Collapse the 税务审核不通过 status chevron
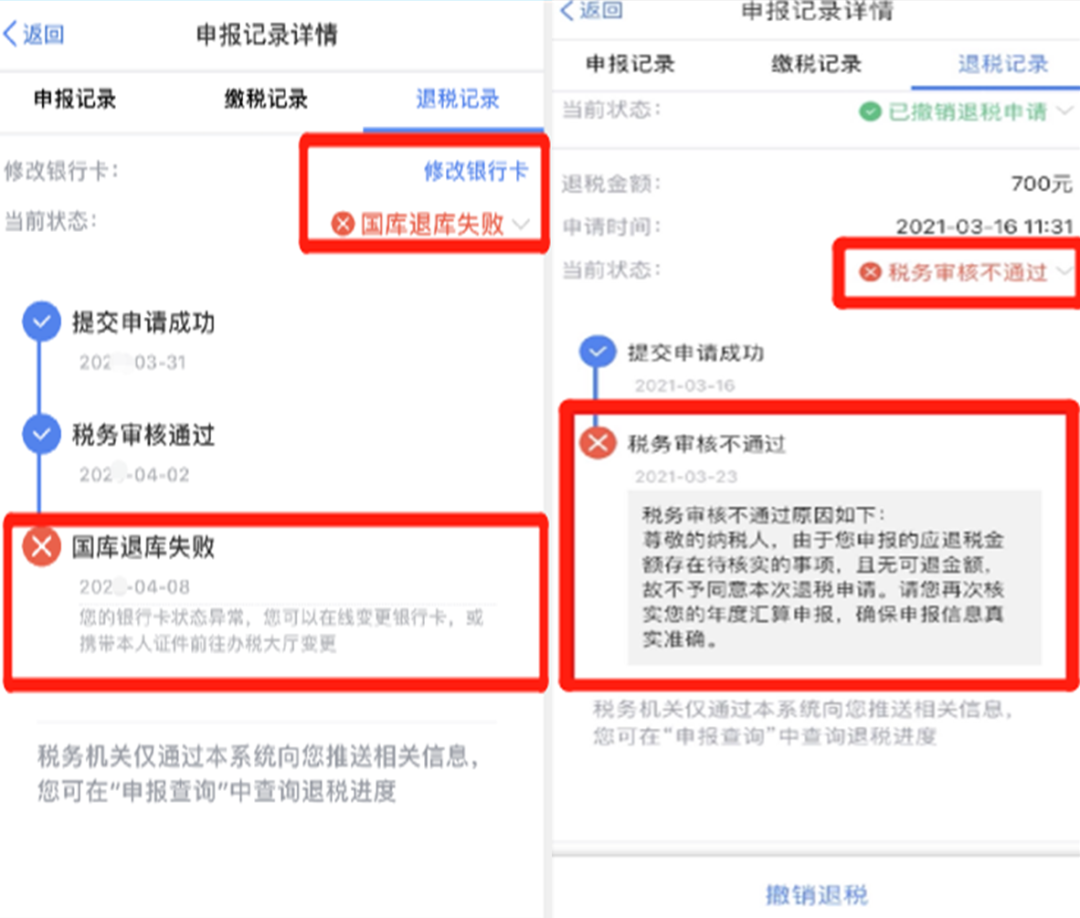This screenshot has height=918, width=1080. (x=1064, y=271)
